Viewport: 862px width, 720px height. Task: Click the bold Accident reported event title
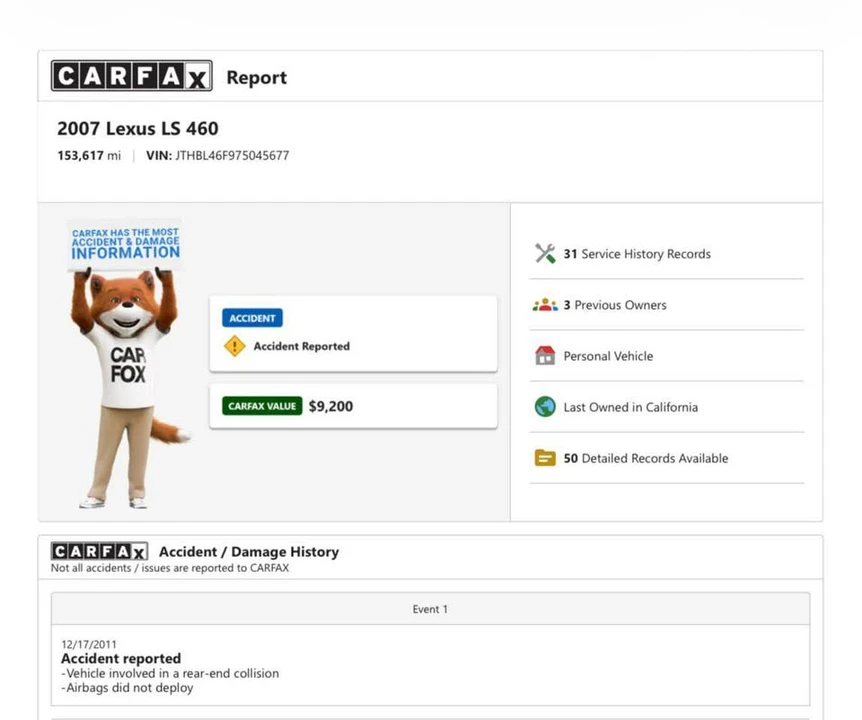click(x=121, y=658)
